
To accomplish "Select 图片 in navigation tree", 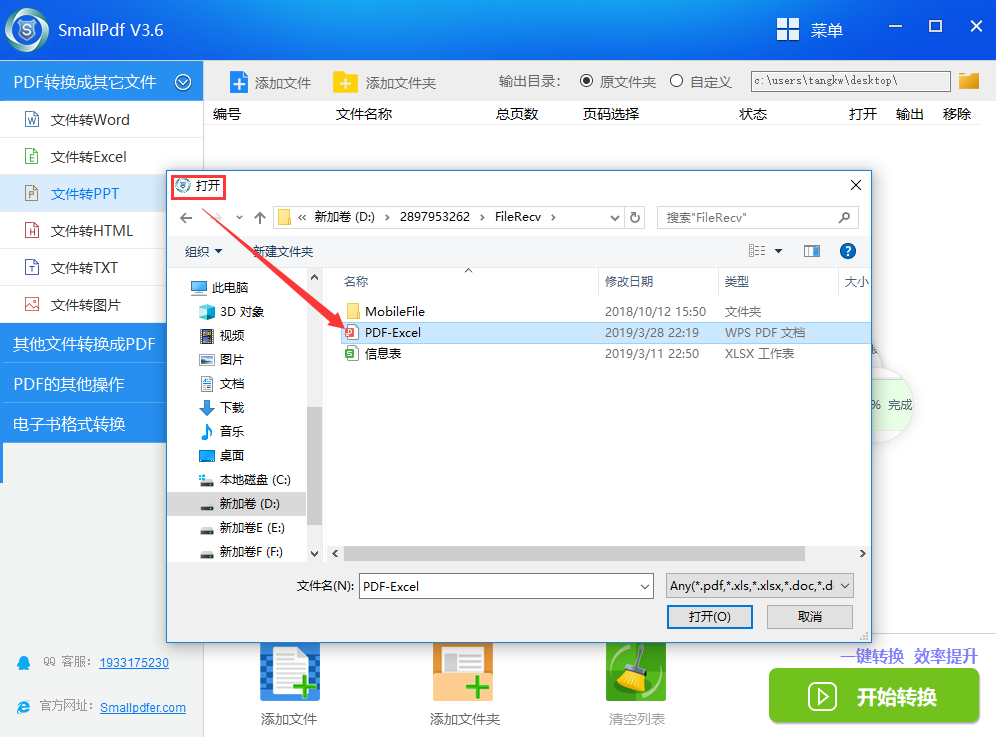I will [222, 360].
